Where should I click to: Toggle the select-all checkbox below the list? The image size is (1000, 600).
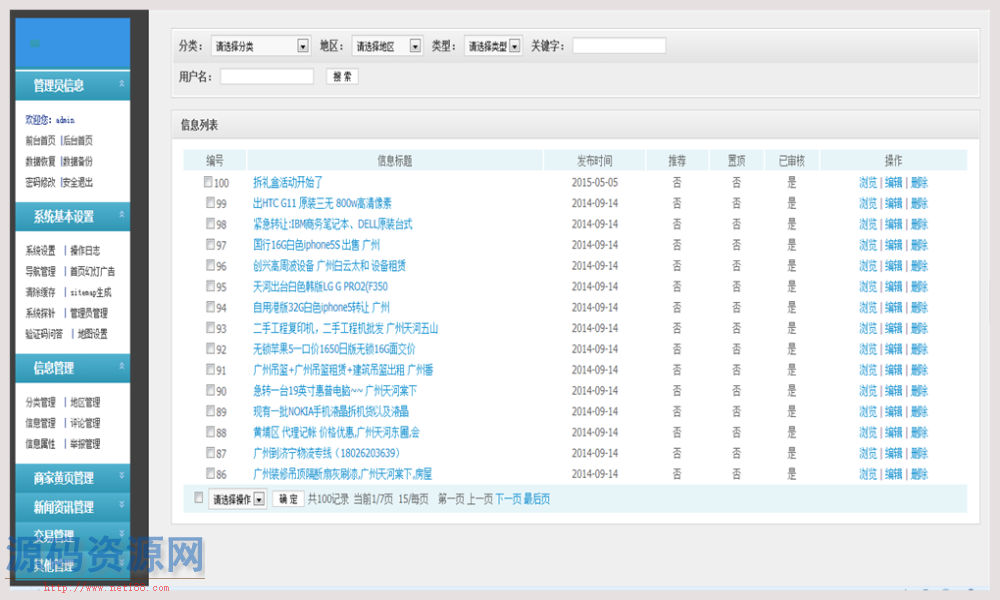click(198, 498)
